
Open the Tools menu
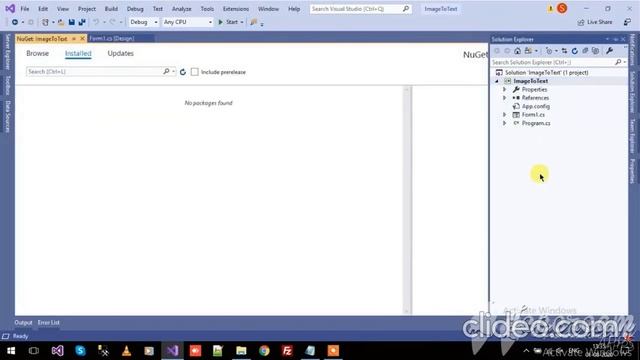[x=207, y=9]
